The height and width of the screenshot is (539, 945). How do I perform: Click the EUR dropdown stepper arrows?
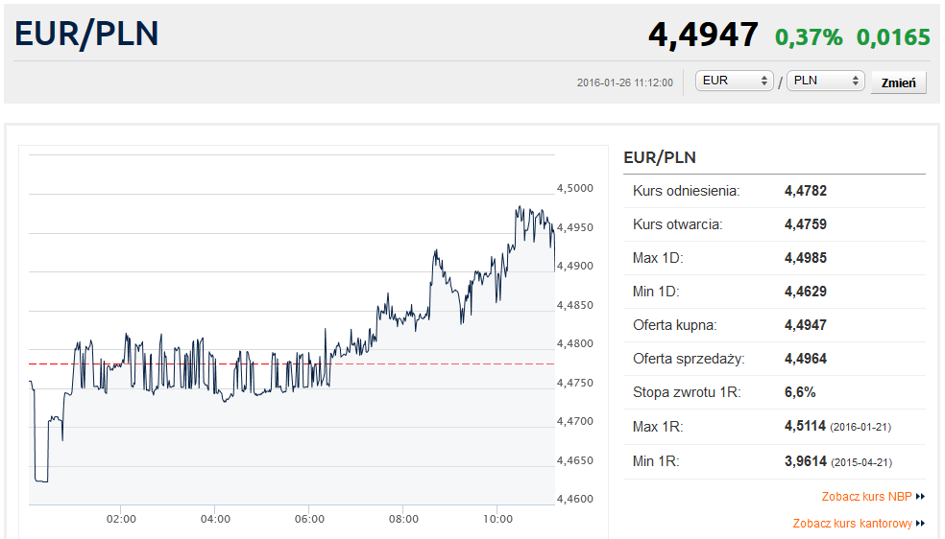tap(764, 81)
